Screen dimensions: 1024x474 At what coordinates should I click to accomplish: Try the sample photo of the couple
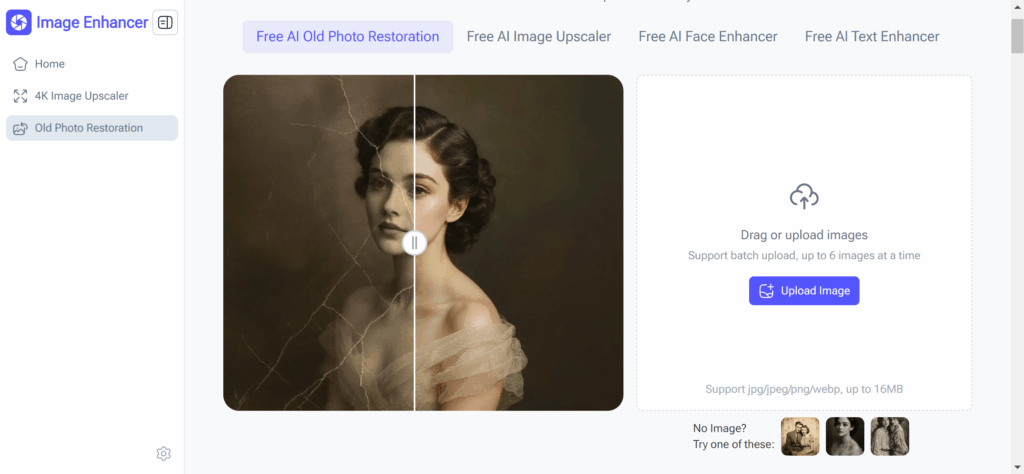pos(800,437)
